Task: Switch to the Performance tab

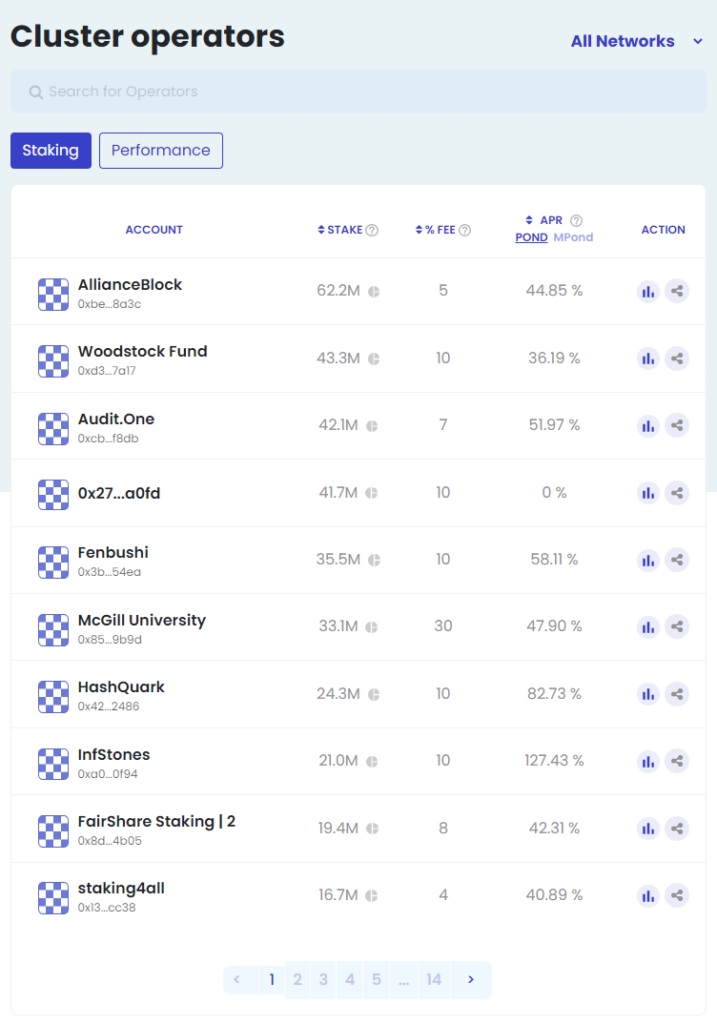Action: [161, 150]
